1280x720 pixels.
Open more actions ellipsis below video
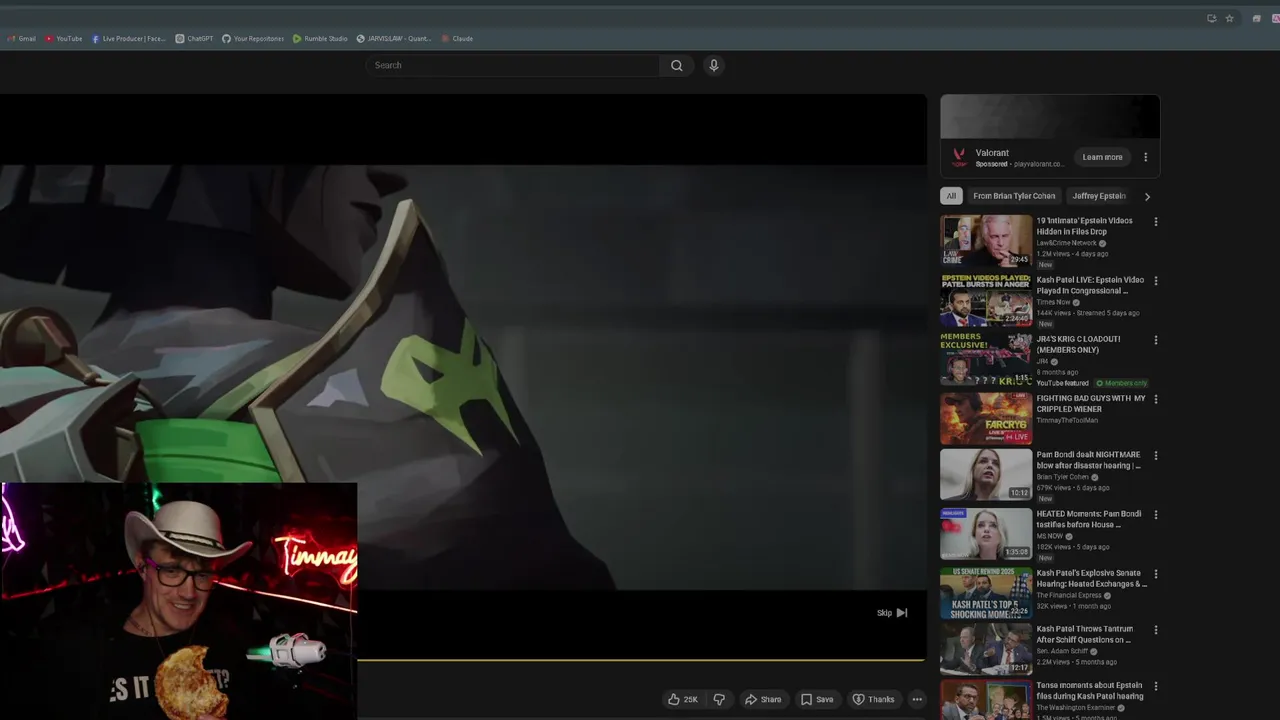pos(917,699)
